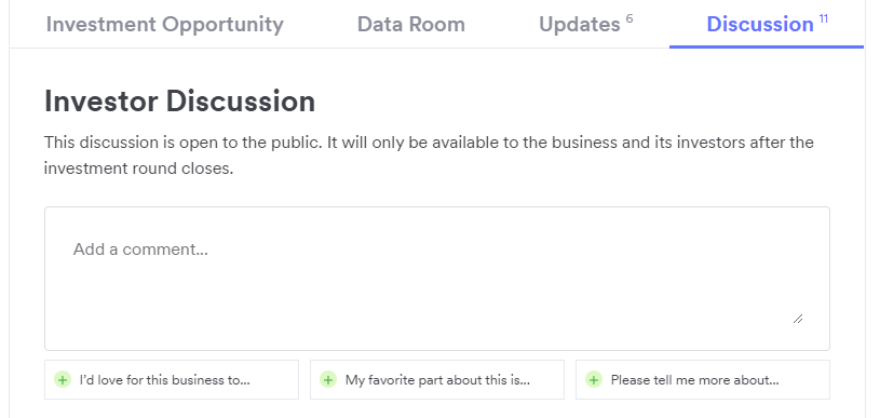Insert the "My favorite part about this is..." prompt
The height and width of the screenshot is (418, 880).
point(437,380)
